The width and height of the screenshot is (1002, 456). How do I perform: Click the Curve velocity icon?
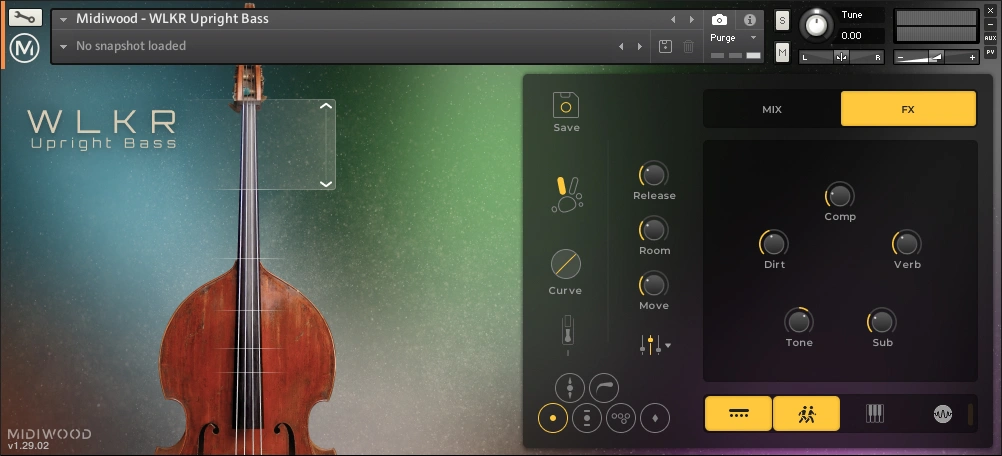[566, 264]
